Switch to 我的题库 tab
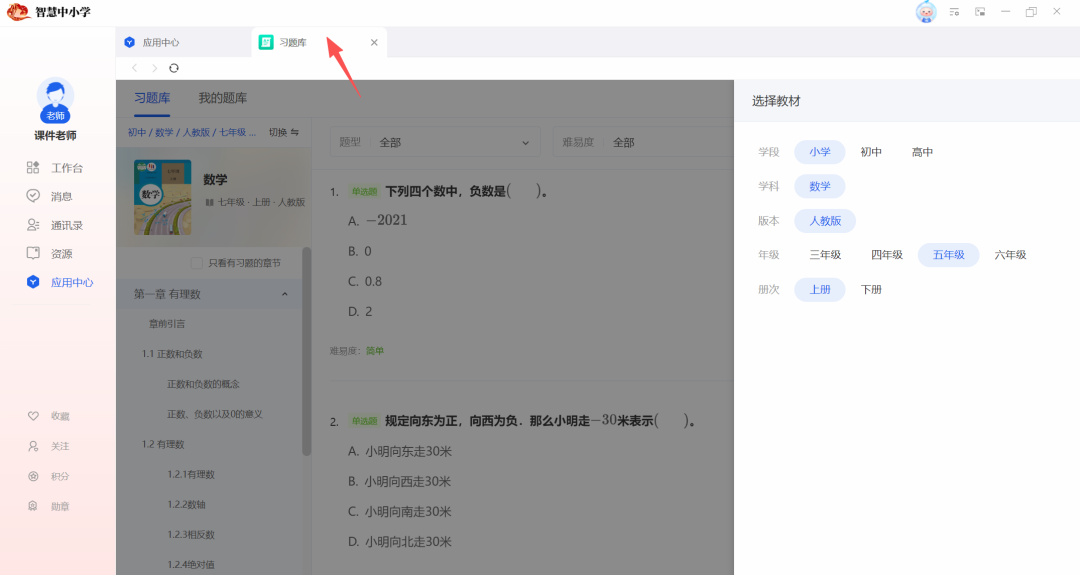Viewport: 1080px width, 575px height. pyautogui.click(x=222, y=98)
